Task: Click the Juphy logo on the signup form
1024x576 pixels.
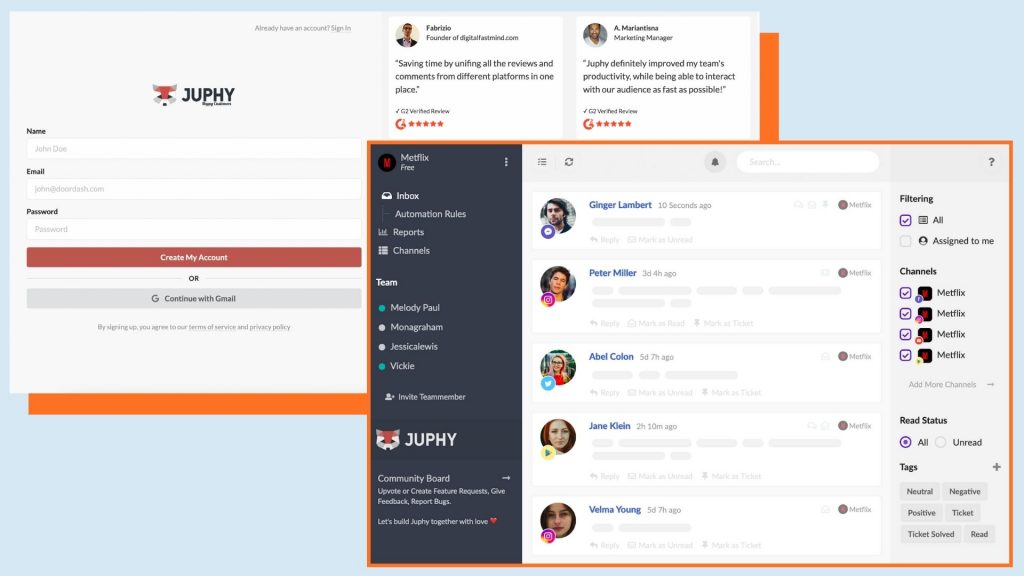Action: (193, 95)
